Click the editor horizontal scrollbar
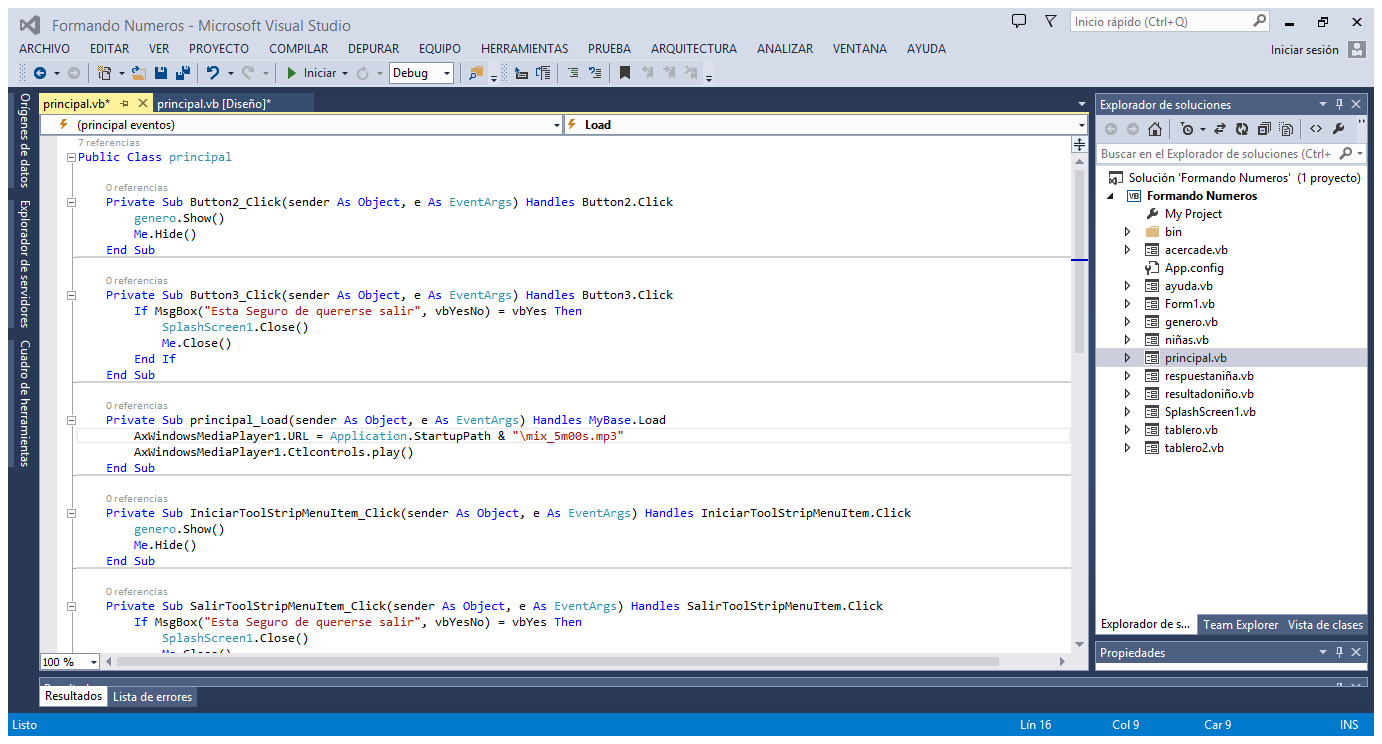Screen dimensions: 1382x744 558,662
